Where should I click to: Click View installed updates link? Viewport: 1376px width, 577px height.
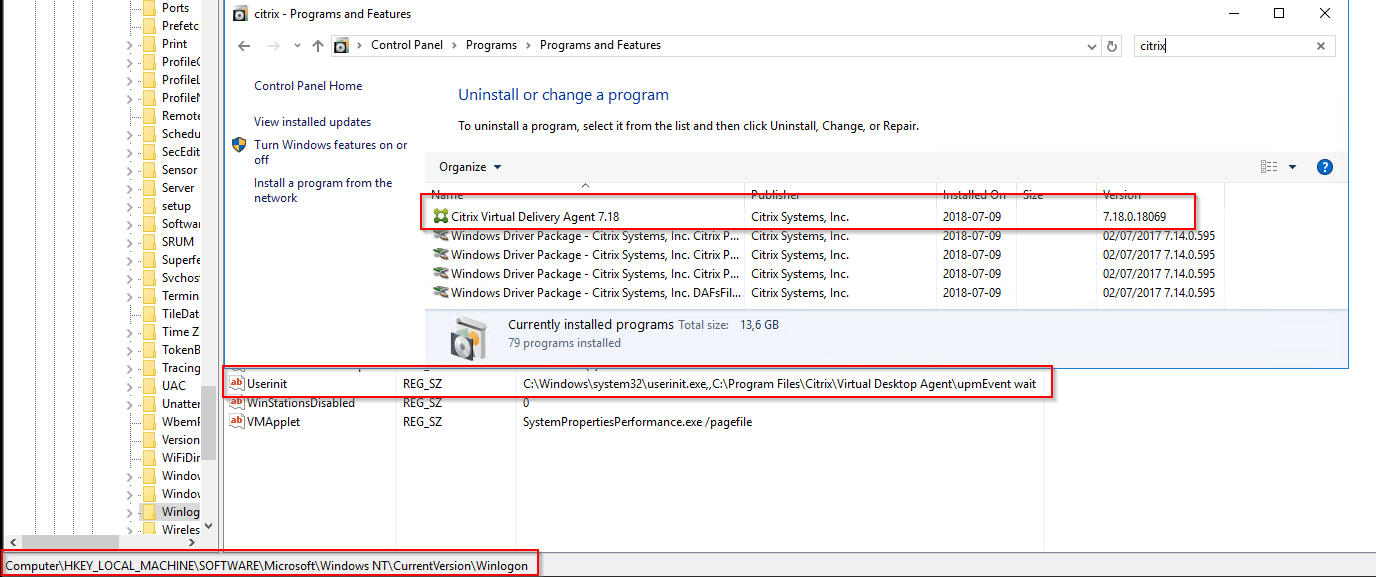[x=312, y=122]
